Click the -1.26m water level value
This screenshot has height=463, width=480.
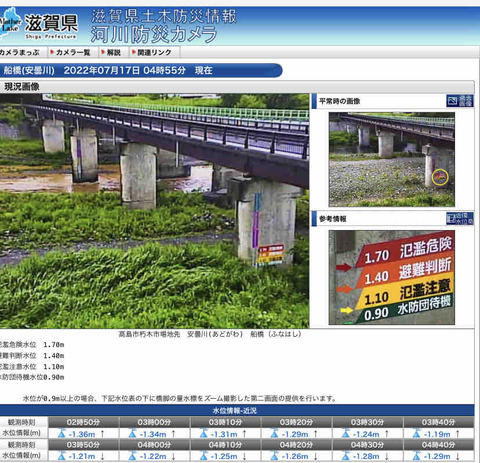pos(295,456)
